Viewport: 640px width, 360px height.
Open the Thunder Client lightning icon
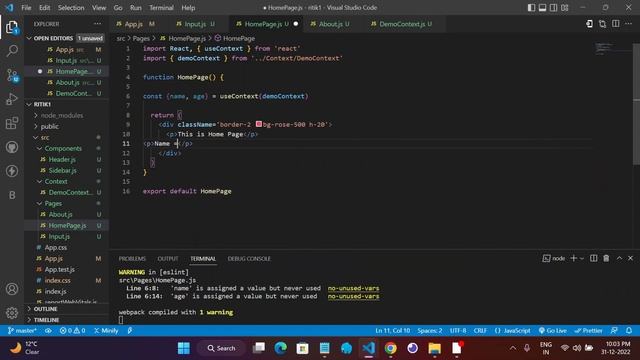click(12, 171)
